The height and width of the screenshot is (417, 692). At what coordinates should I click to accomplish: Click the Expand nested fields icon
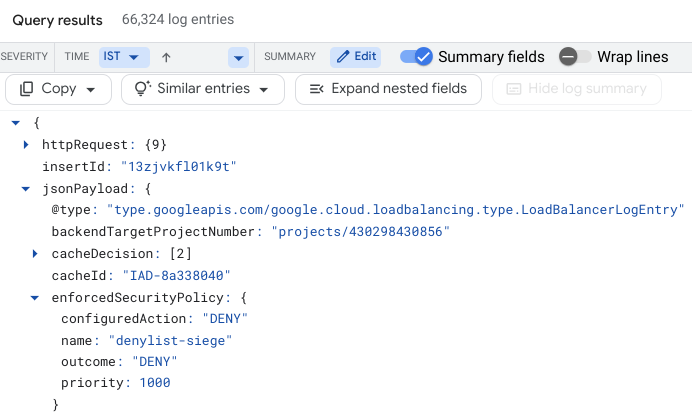pyautogui.click(x=316, y=90)
